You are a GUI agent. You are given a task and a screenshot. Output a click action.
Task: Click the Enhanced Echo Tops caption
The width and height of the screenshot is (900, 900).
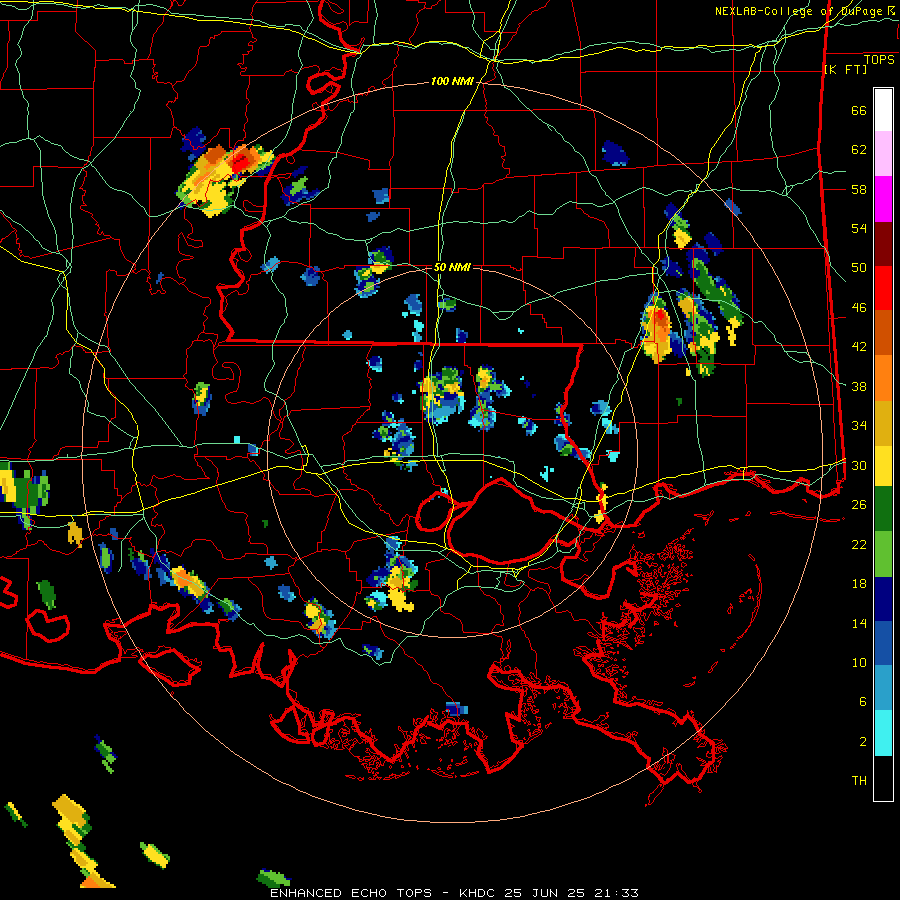[x=454, y=893]
